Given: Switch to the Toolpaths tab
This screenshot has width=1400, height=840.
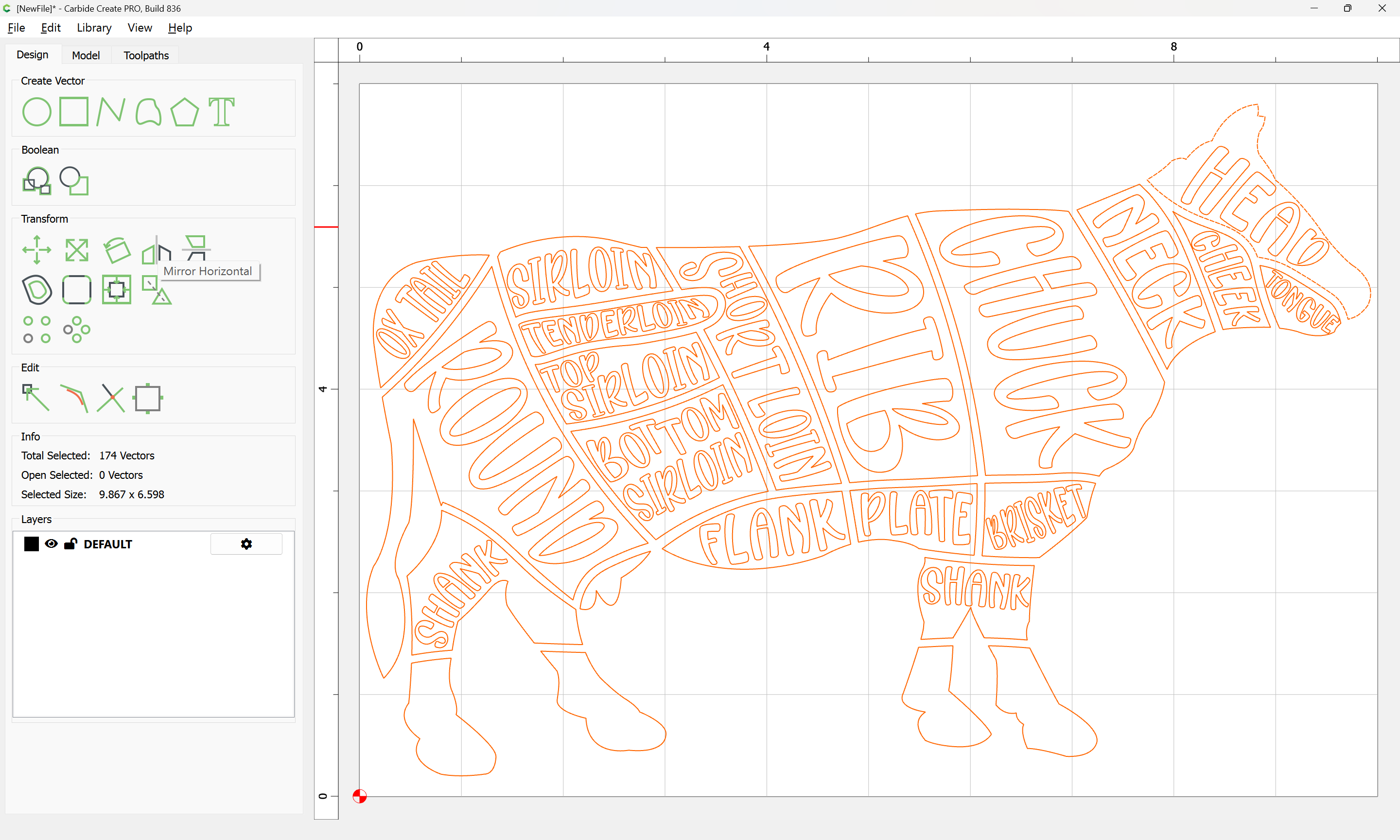Looking at the screenshot, I should [146, 55].
